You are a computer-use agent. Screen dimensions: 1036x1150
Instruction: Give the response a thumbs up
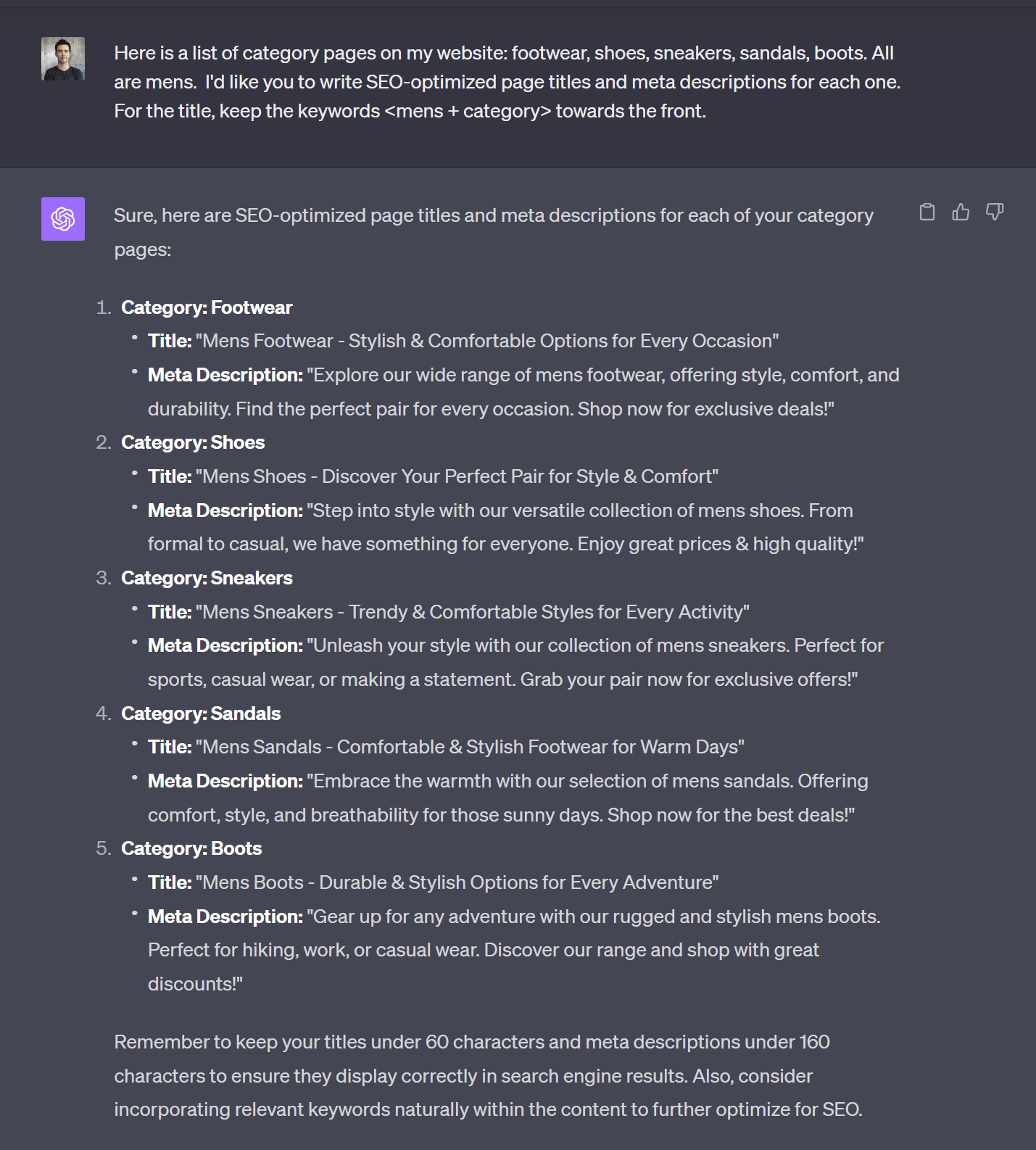click(x=961, y=212)
